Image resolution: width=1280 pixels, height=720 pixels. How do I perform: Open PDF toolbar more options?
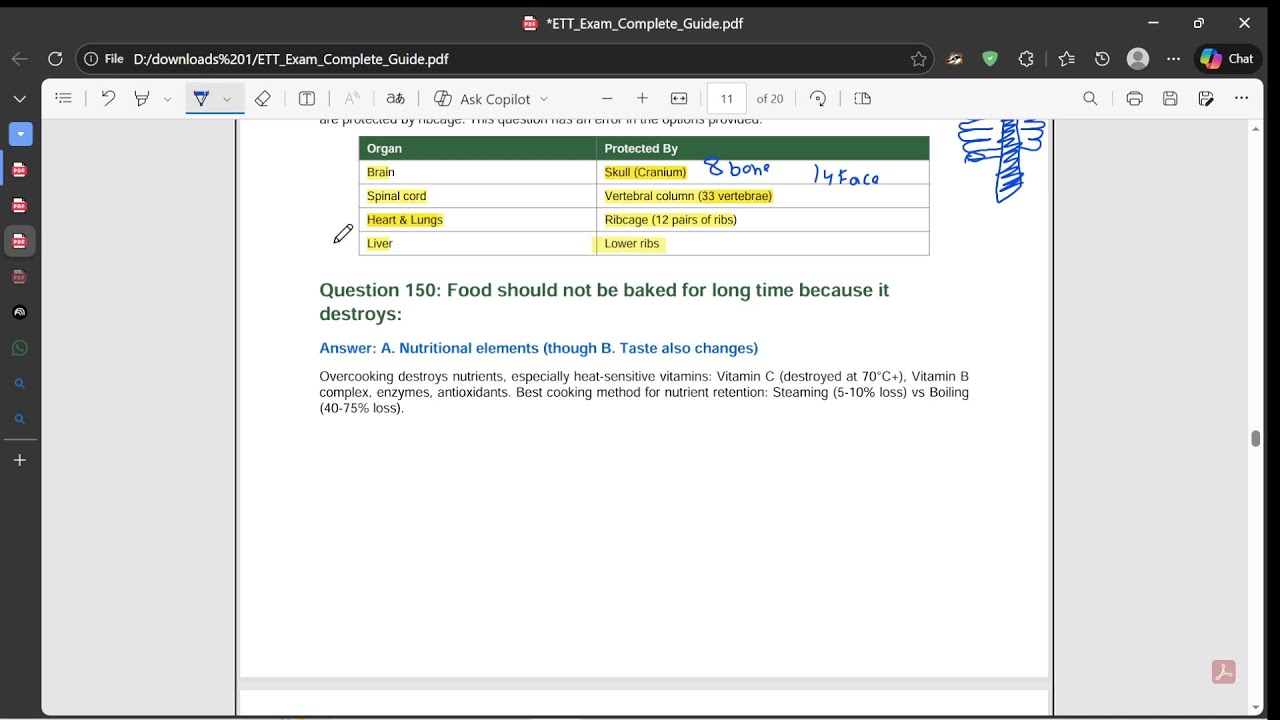[1241, 98]
